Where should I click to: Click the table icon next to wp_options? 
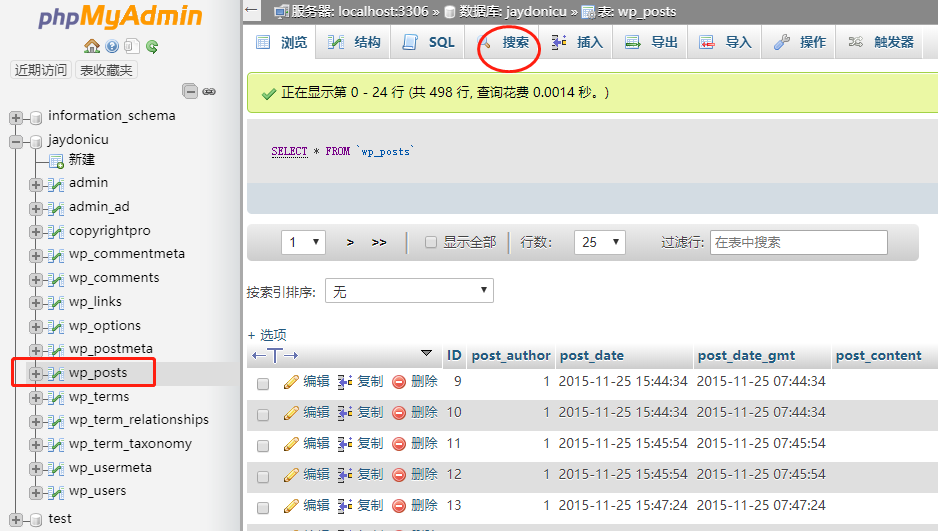(x=56, y=326)
